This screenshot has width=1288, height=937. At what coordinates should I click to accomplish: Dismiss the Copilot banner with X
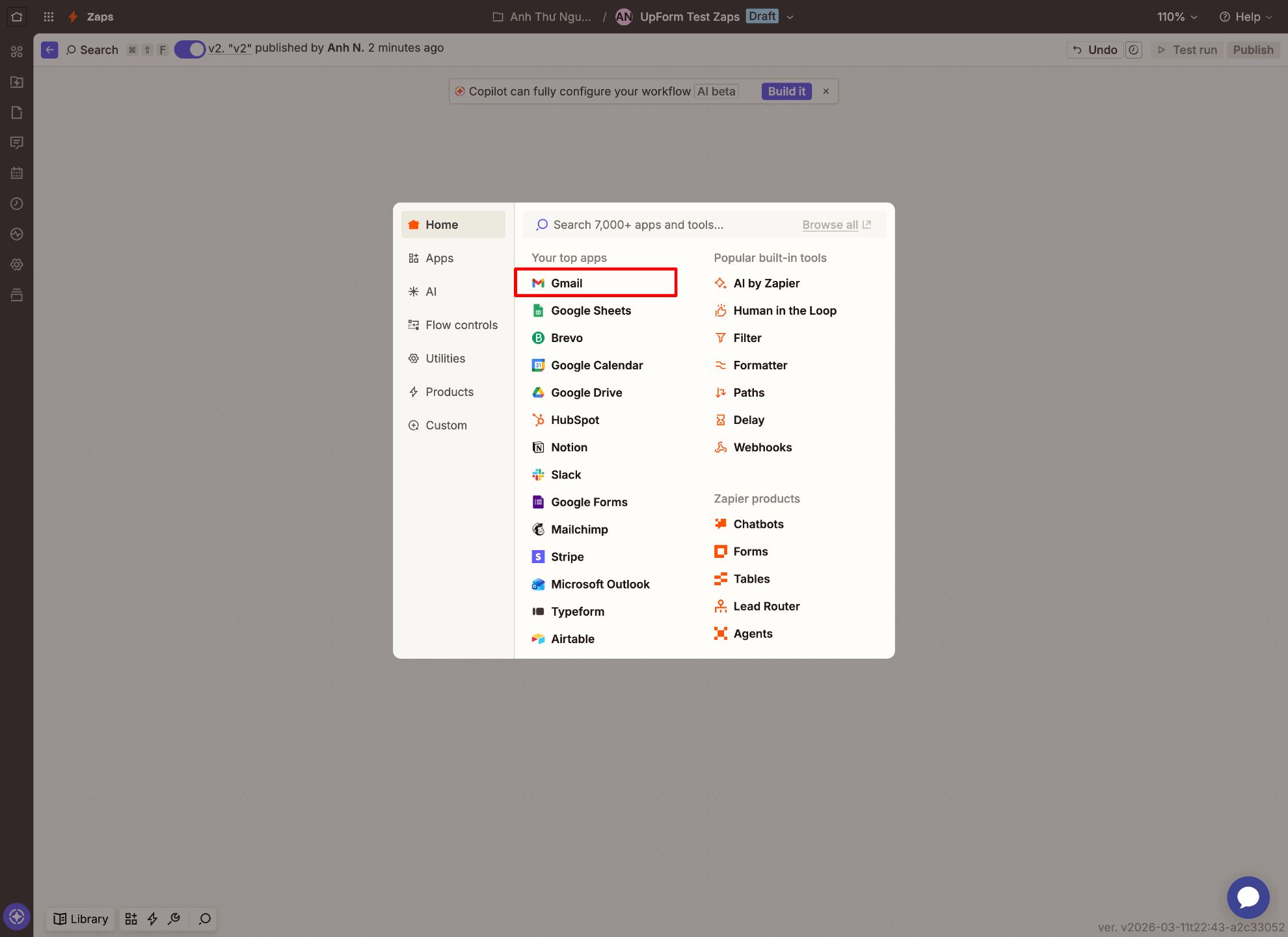point(826,92)
